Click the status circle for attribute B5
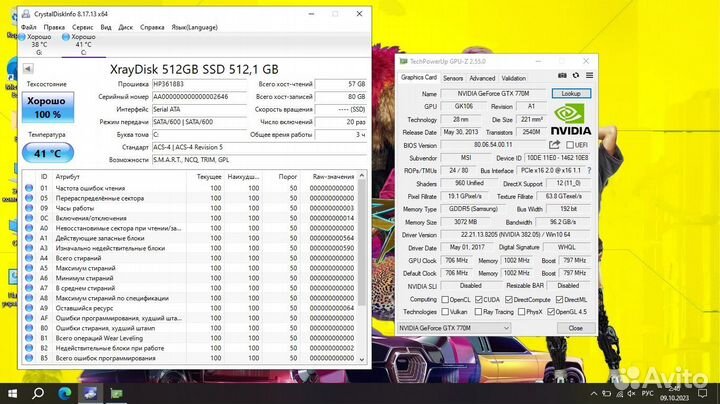 [x=29, y=358]
